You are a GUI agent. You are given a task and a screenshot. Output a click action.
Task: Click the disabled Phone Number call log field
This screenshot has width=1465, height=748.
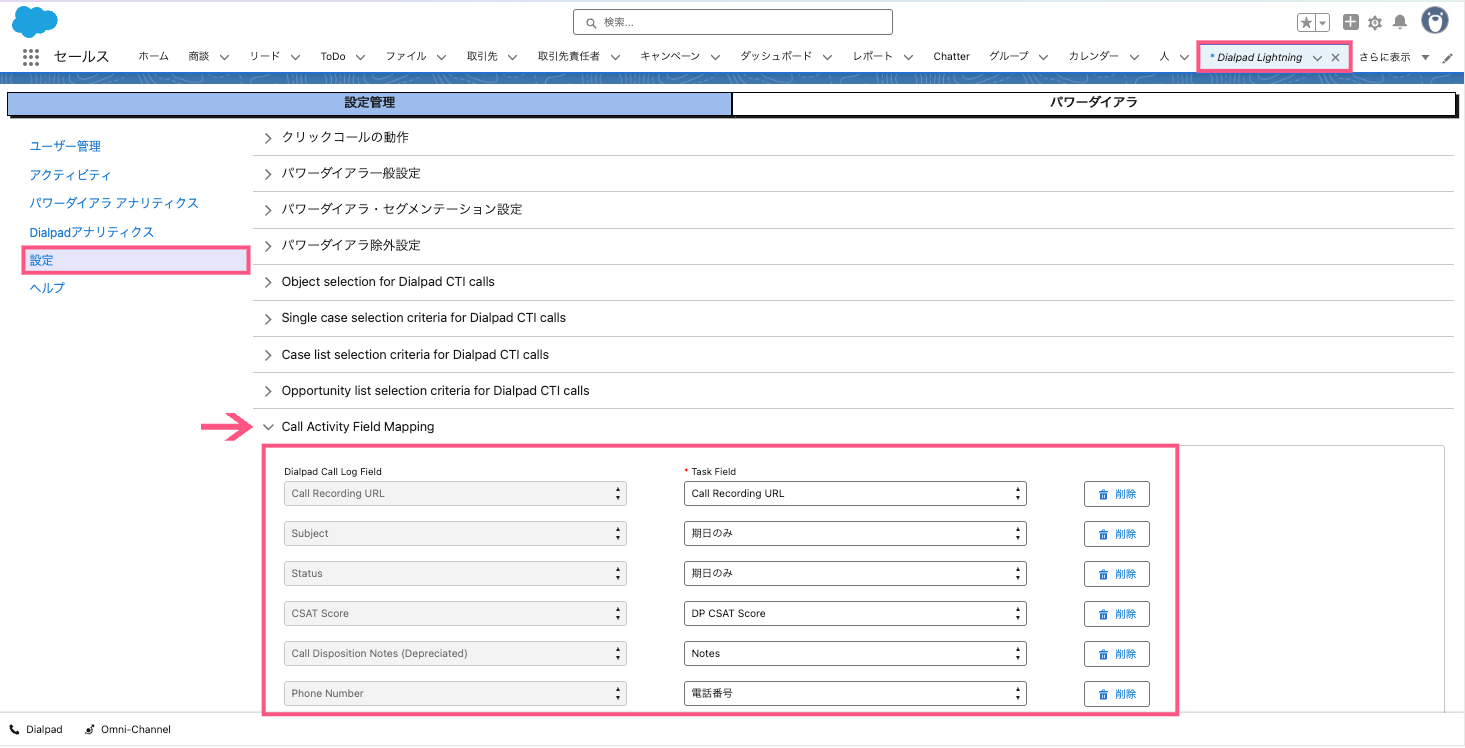pos(455,694)
